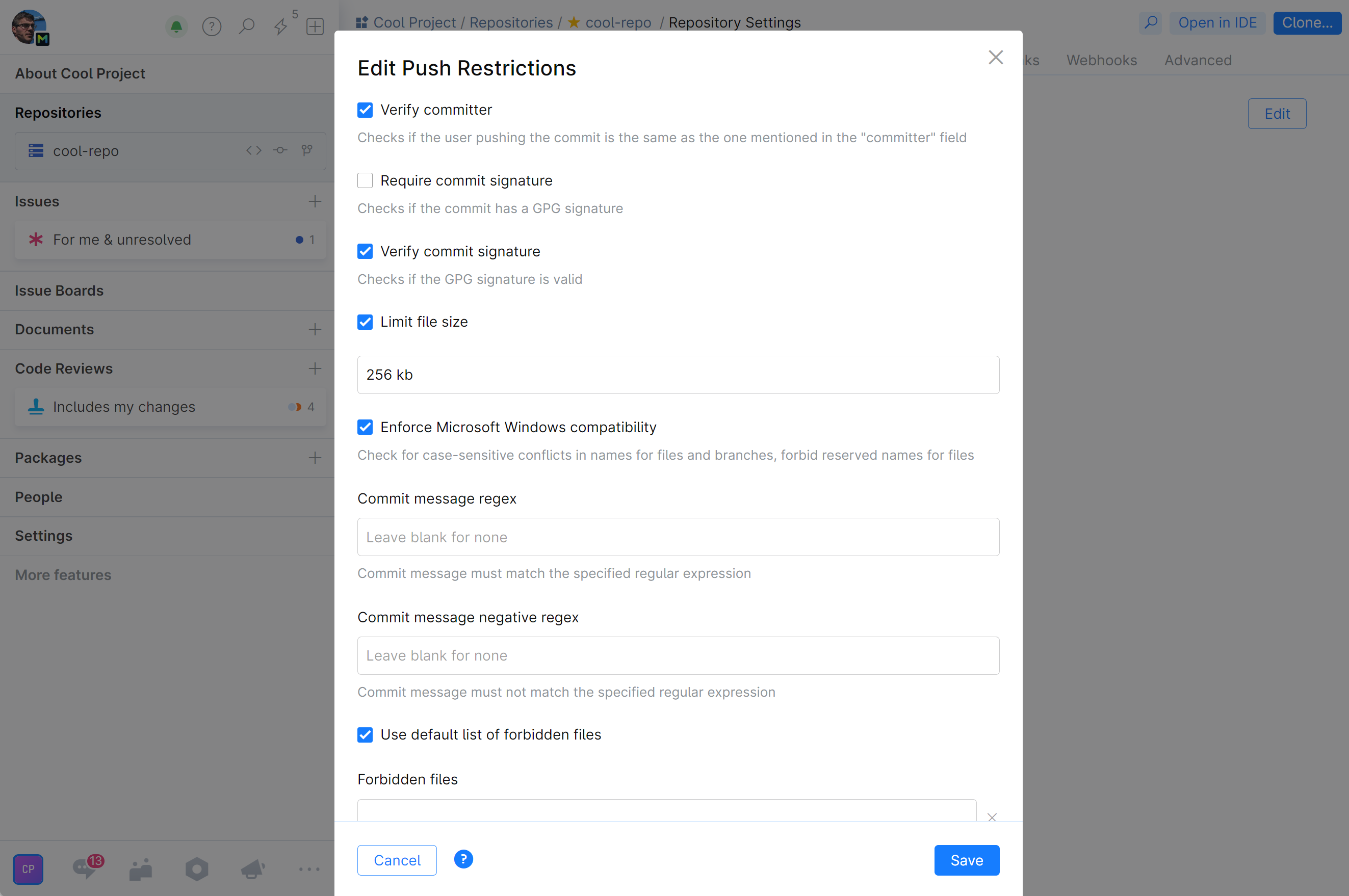1349x896 pixels.
Task: Click the Commit message regex input field
Action: tap(678, 537)
